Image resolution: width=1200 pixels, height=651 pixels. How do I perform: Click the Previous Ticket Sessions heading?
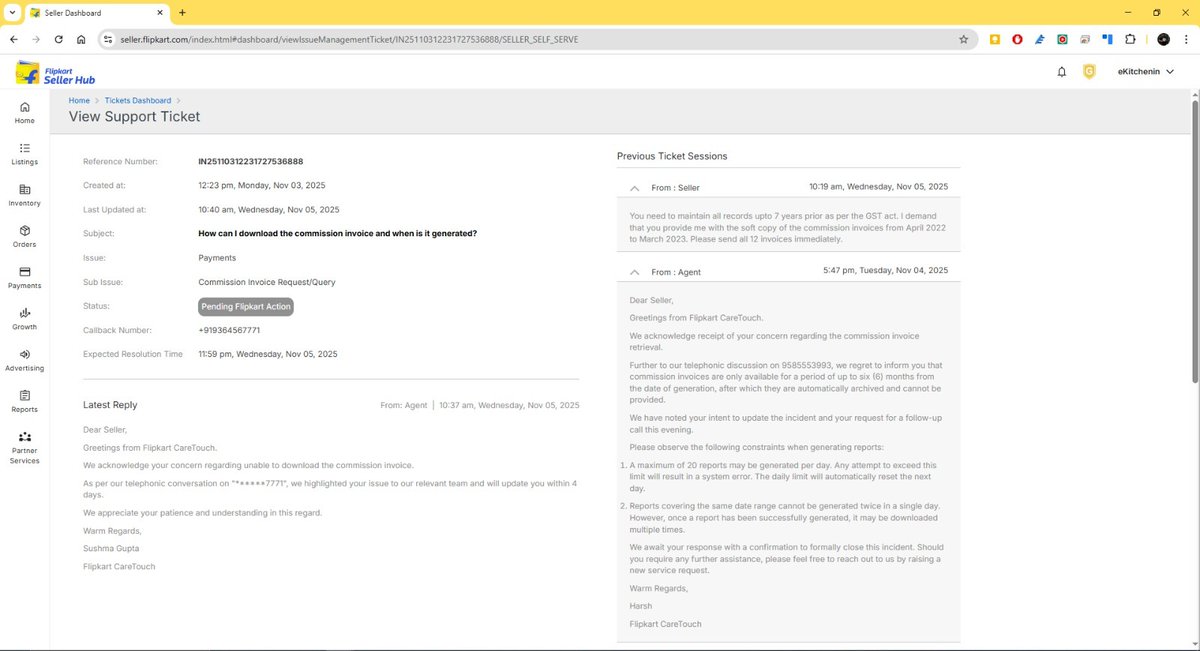(x=672, y=156)
